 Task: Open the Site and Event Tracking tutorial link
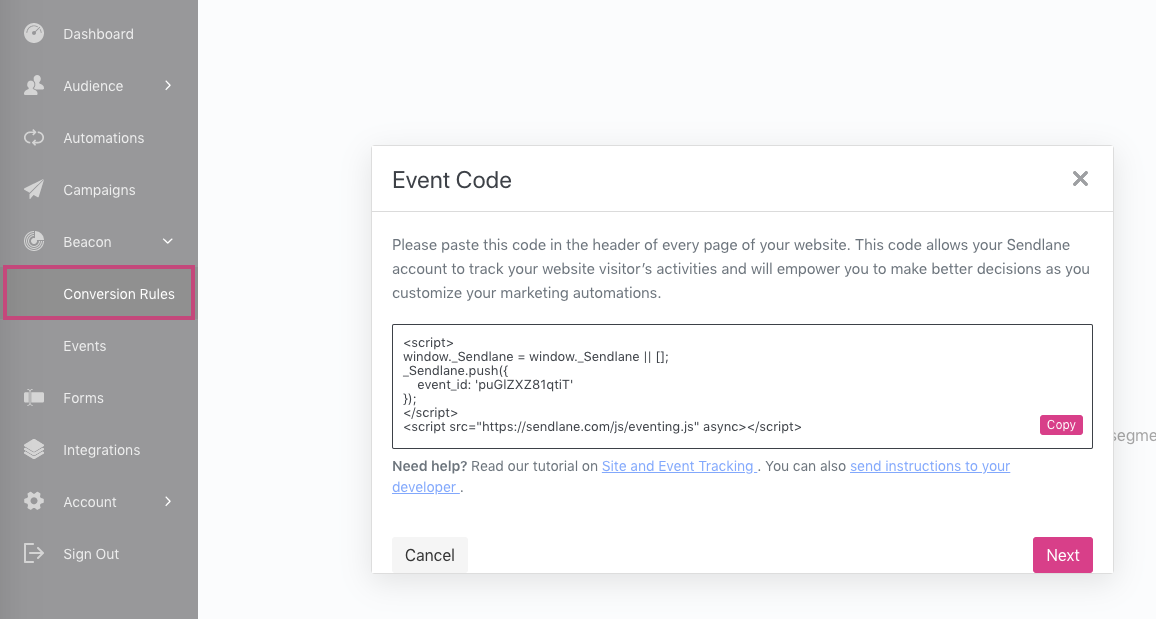tap(679, 466)
